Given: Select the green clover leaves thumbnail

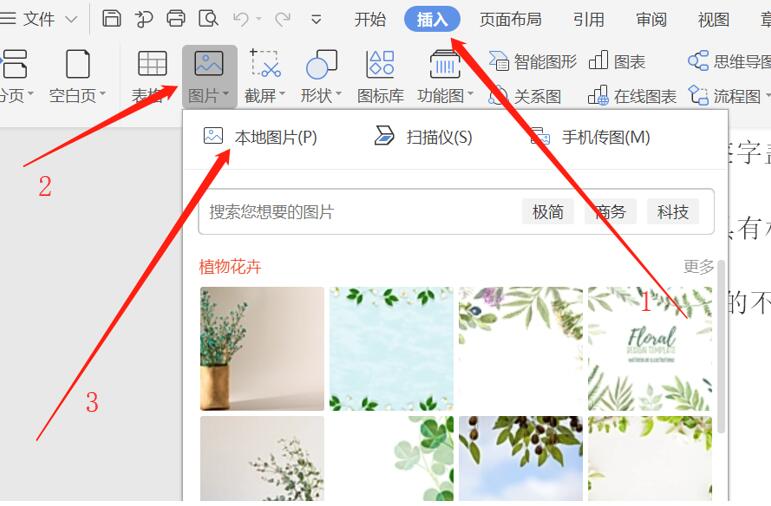Looking at the screenshot, I should coord(391,458).
